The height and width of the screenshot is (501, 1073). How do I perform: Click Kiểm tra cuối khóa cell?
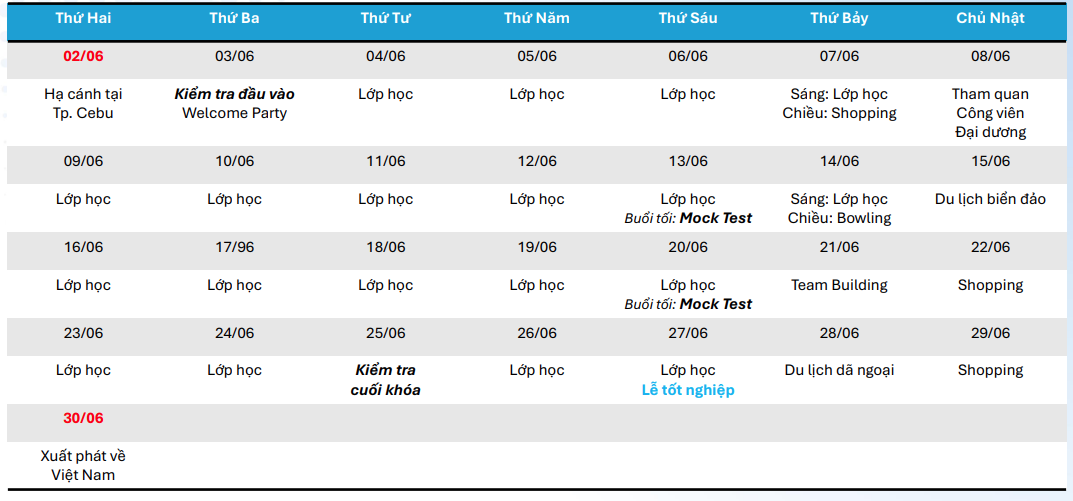pos(386,380)
